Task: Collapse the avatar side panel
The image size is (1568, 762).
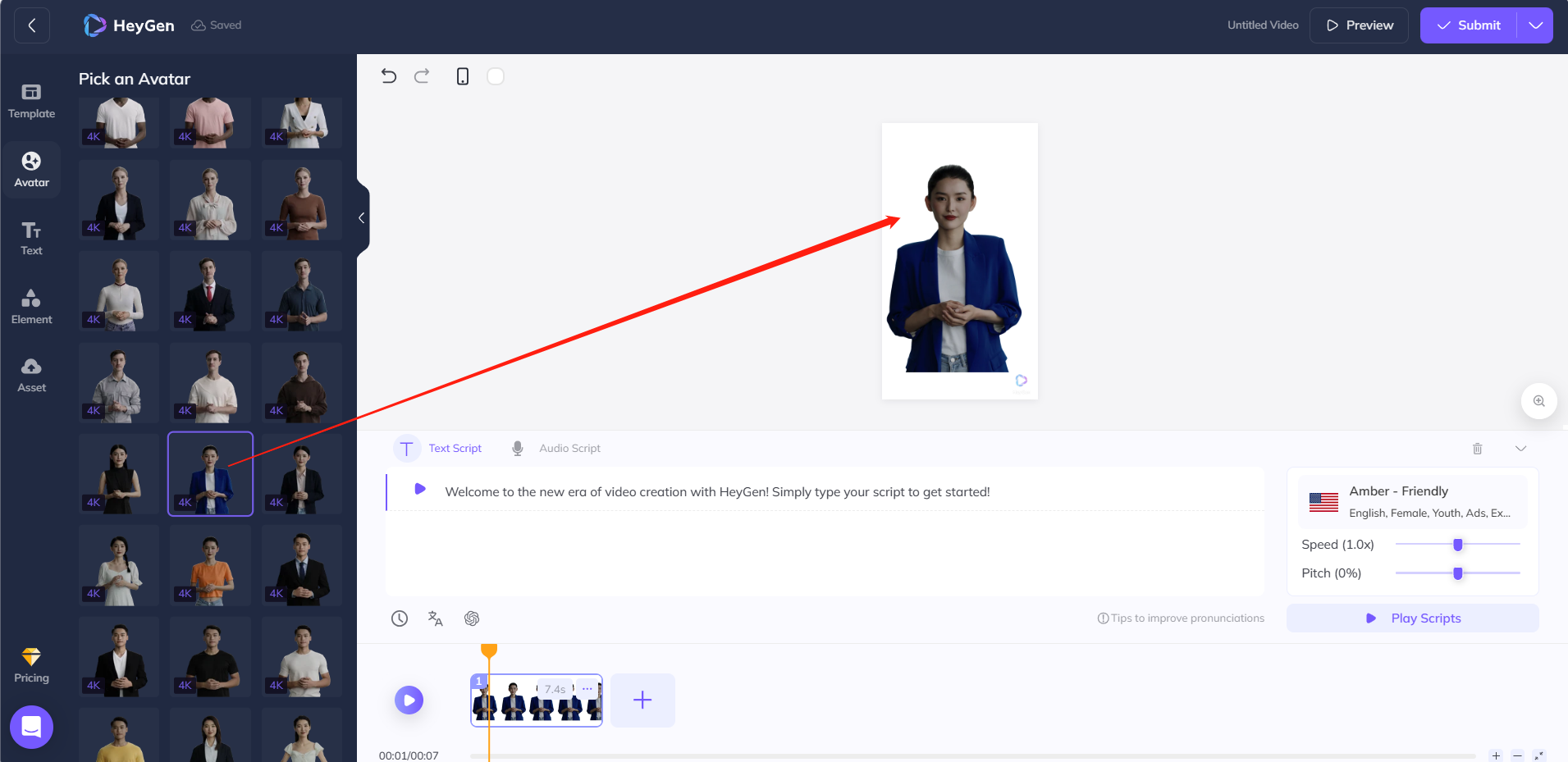Action: [362, 218]
